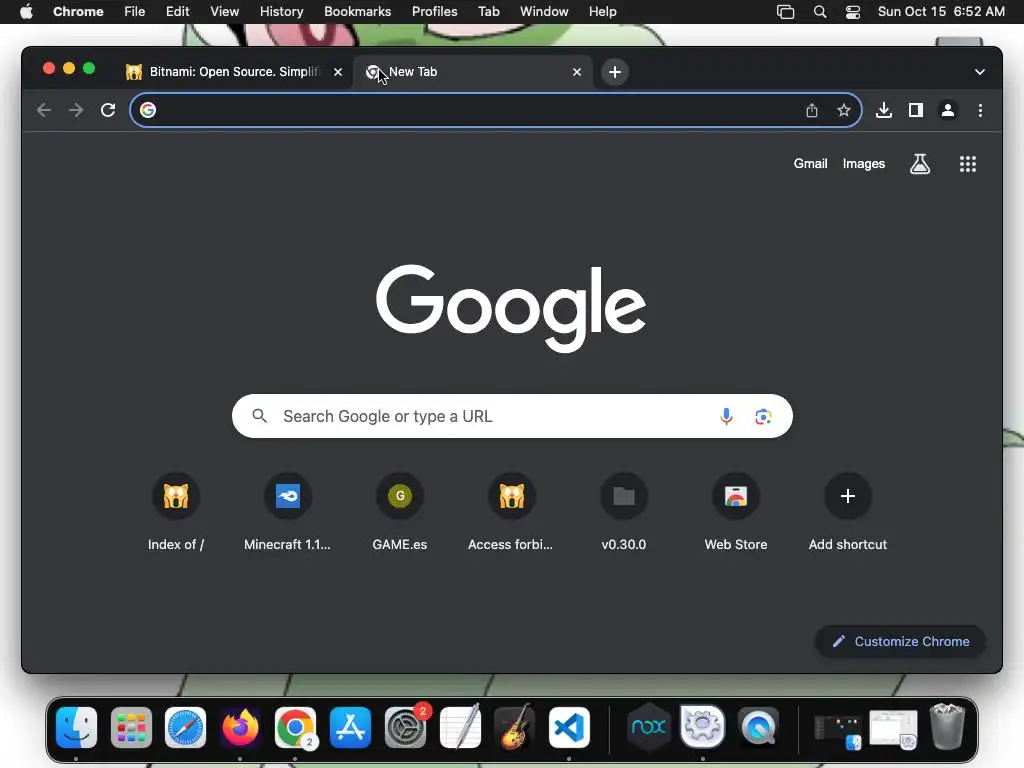This screenshot has width=1024, height=768.
Task: Bookmark this tab with the star icon
Action: 844,110
